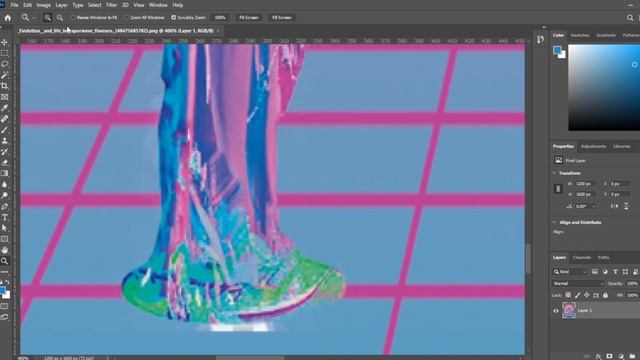Click the foreground color swatch in toolbar

pos(2,291)
